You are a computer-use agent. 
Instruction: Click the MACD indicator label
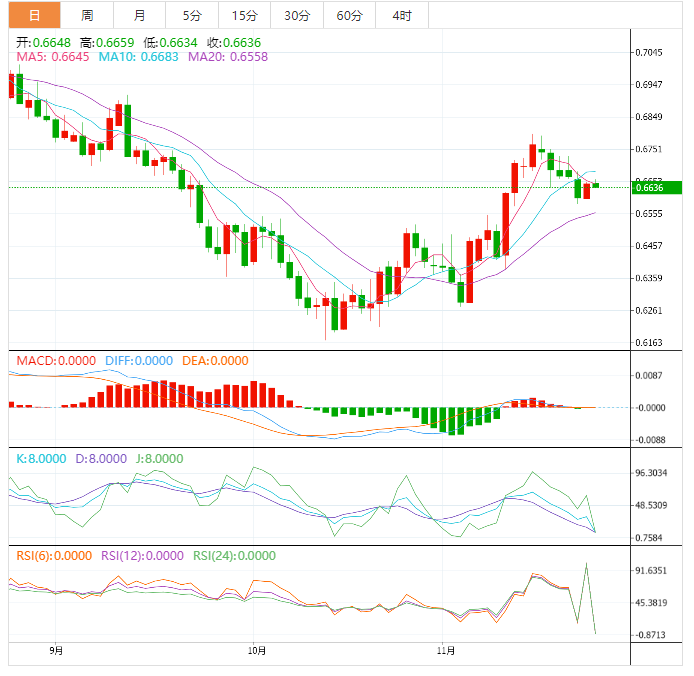point(49,361)
